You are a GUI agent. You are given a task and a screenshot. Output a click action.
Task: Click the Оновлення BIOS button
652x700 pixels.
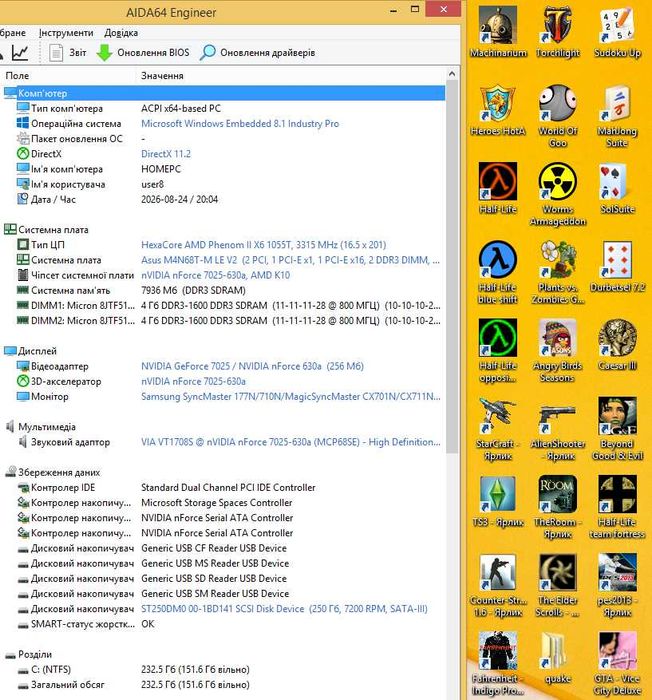143,53
